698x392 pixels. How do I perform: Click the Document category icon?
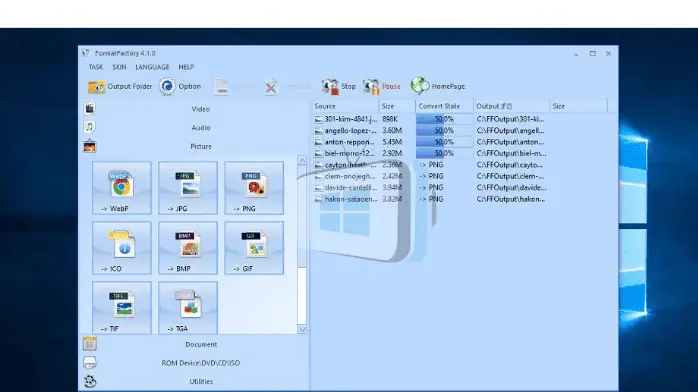point(89,344)
